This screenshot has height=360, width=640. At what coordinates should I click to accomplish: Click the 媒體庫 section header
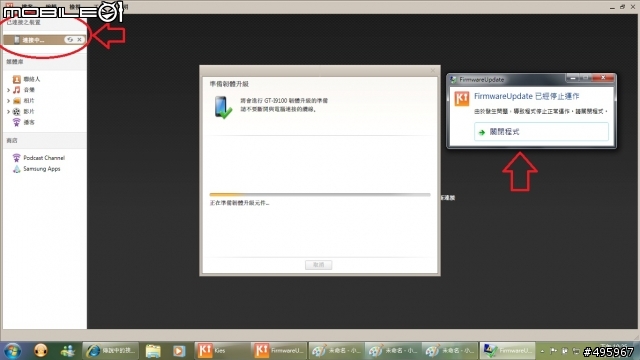tap(15, 62)
